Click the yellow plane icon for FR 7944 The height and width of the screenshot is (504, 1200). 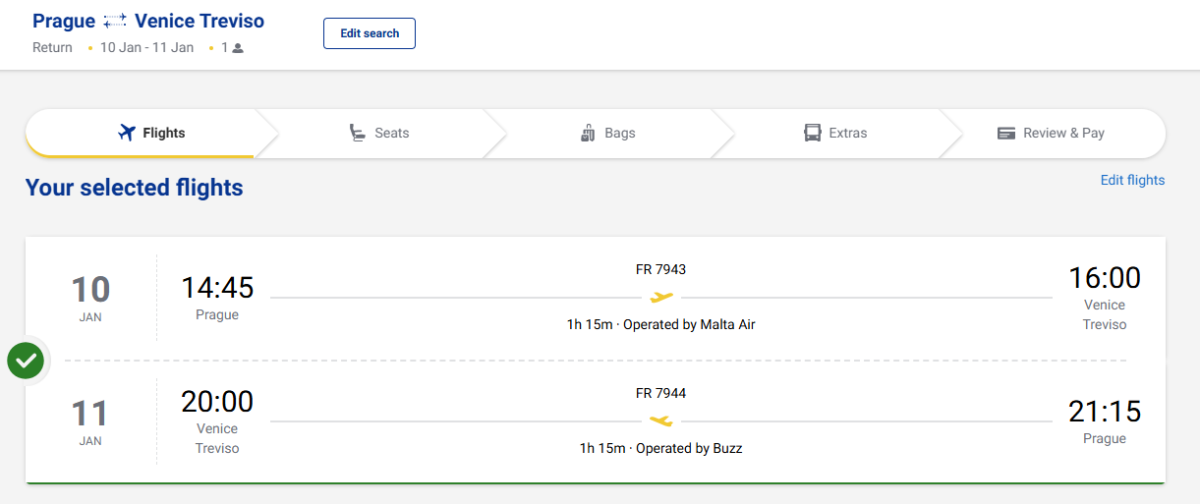pos(661,421)
